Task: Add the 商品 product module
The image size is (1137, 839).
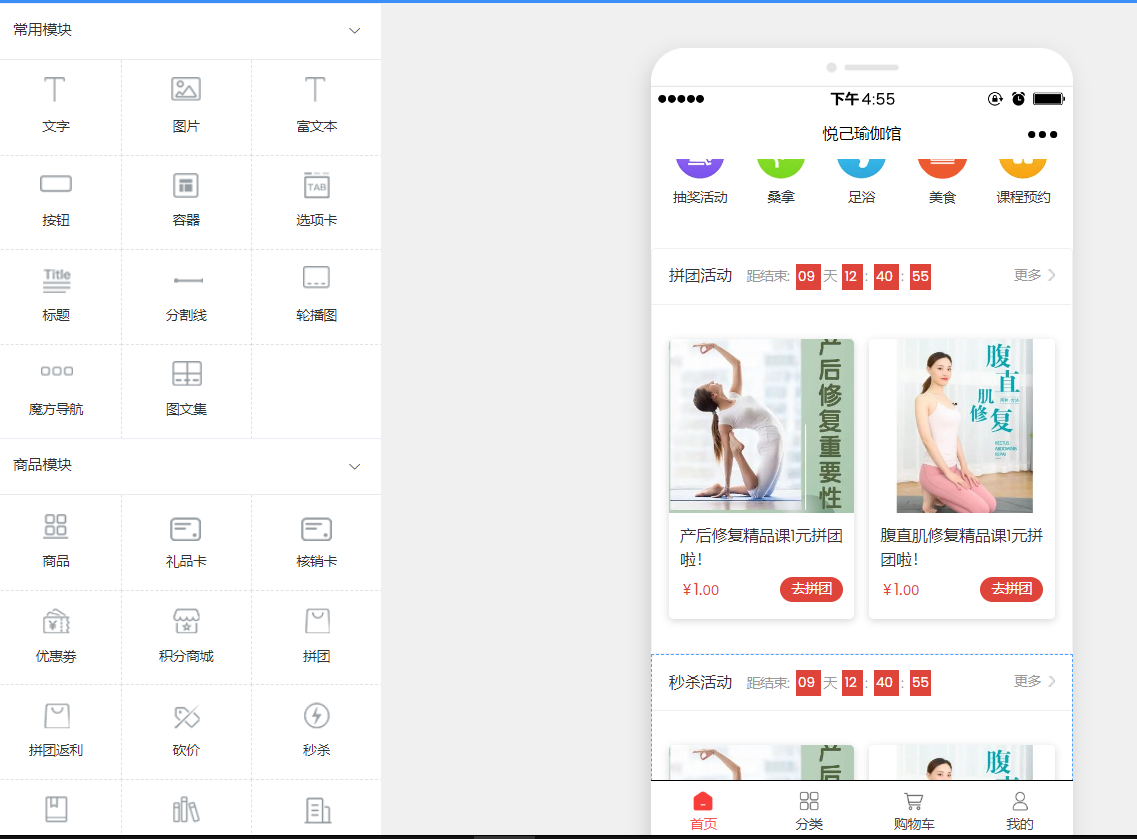Action: (56, 542)
